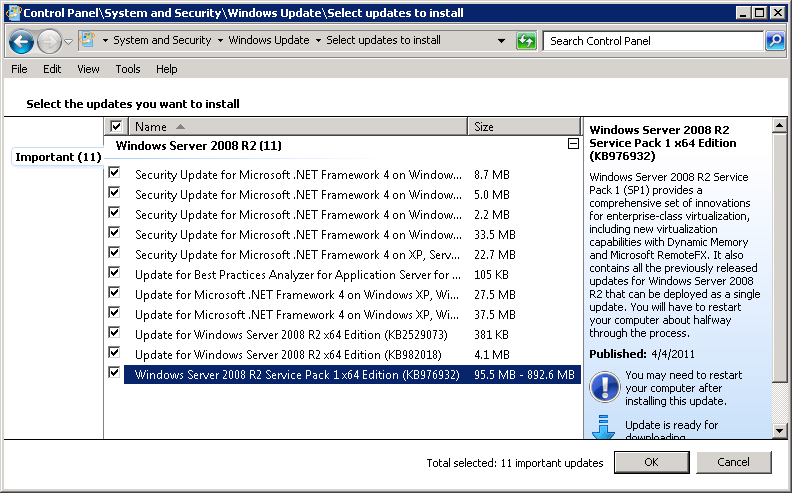Image resolution: width=792 pixels, height=493 pixels.
Task: Click the restart warning exclamation icon
Action: (x=604, y=387)
